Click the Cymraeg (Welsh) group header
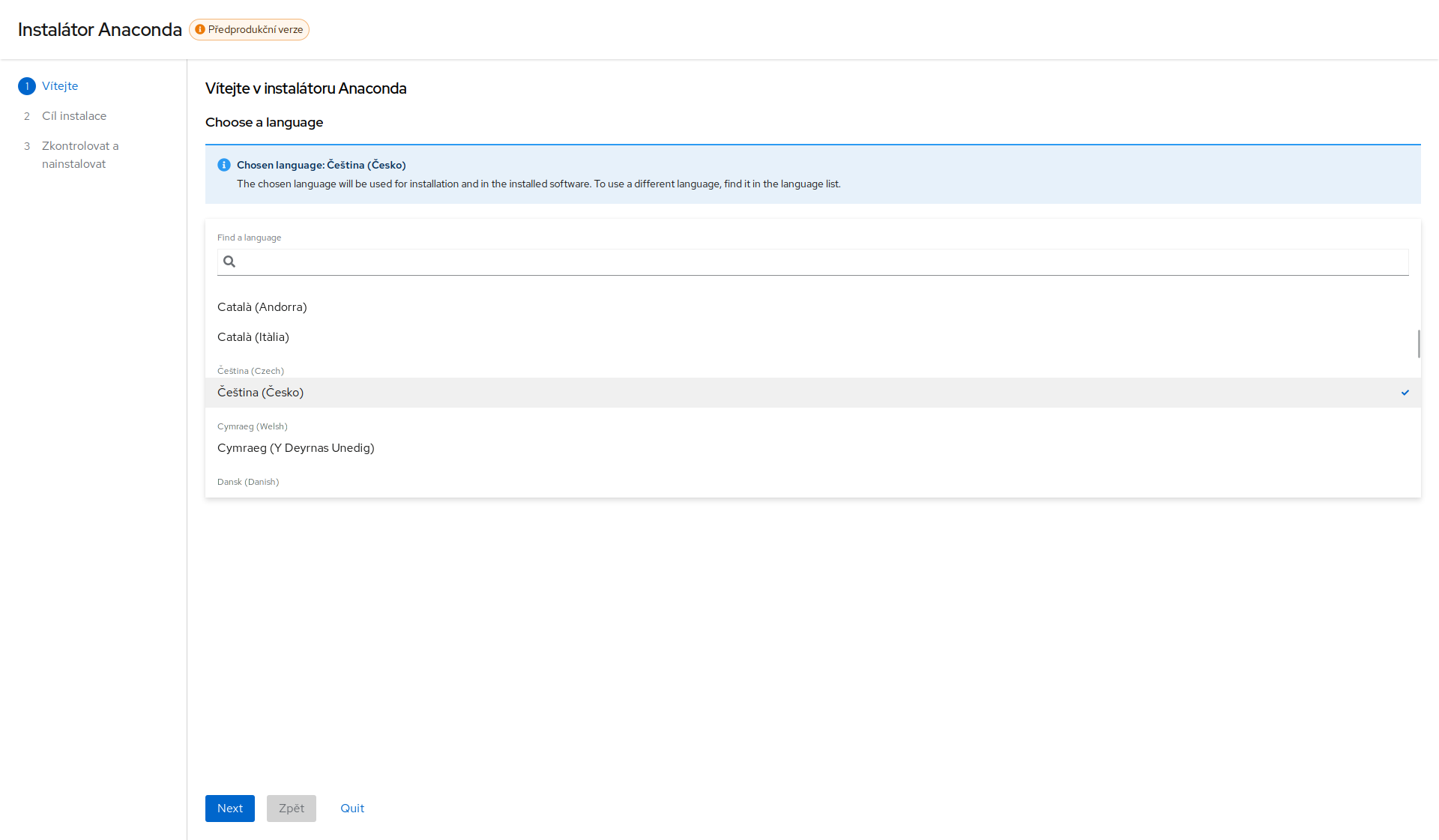 [x=252, y=426]
